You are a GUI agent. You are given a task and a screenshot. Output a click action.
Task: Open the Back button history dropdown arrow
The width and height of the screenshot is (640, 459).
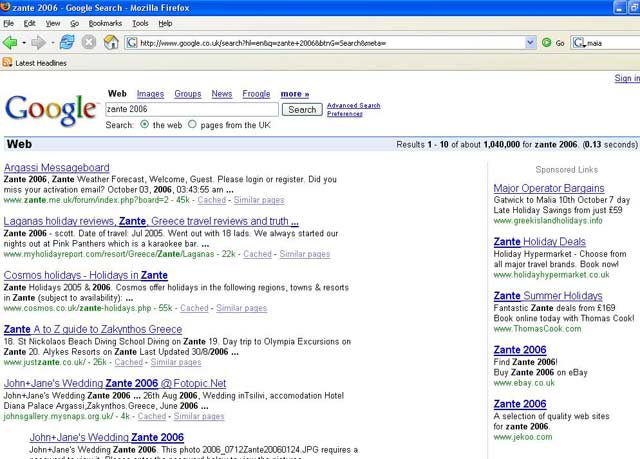point(24,42)
